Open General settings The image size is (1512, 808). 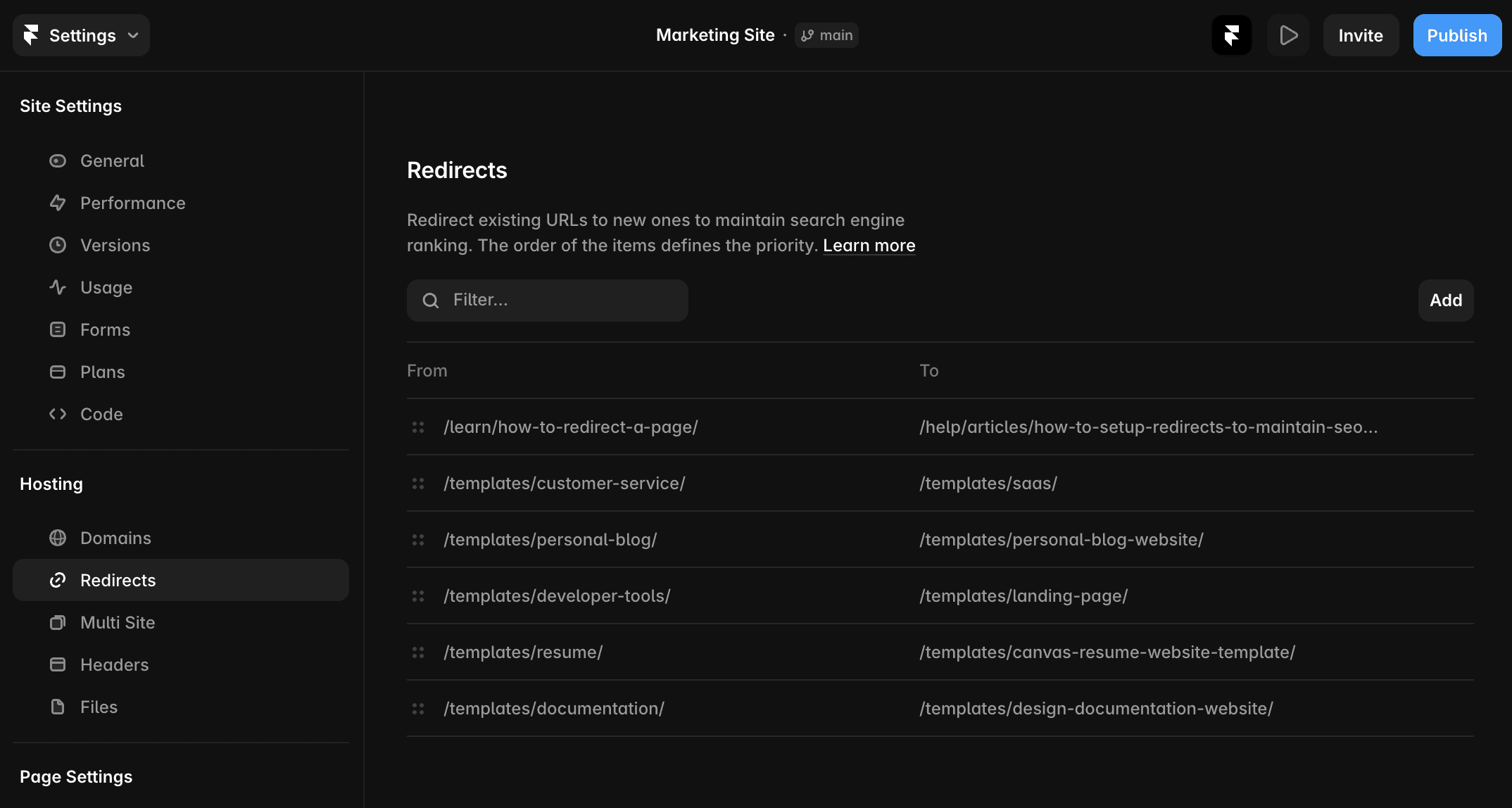pos(181,161)
